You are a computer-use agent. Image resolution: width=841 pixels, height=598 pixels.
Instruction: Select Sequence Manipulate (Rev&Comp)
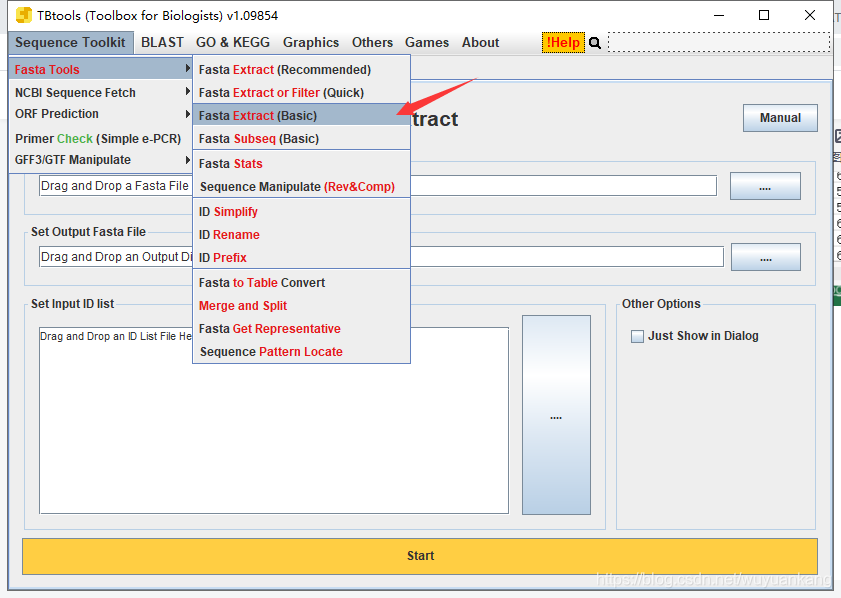301,187
